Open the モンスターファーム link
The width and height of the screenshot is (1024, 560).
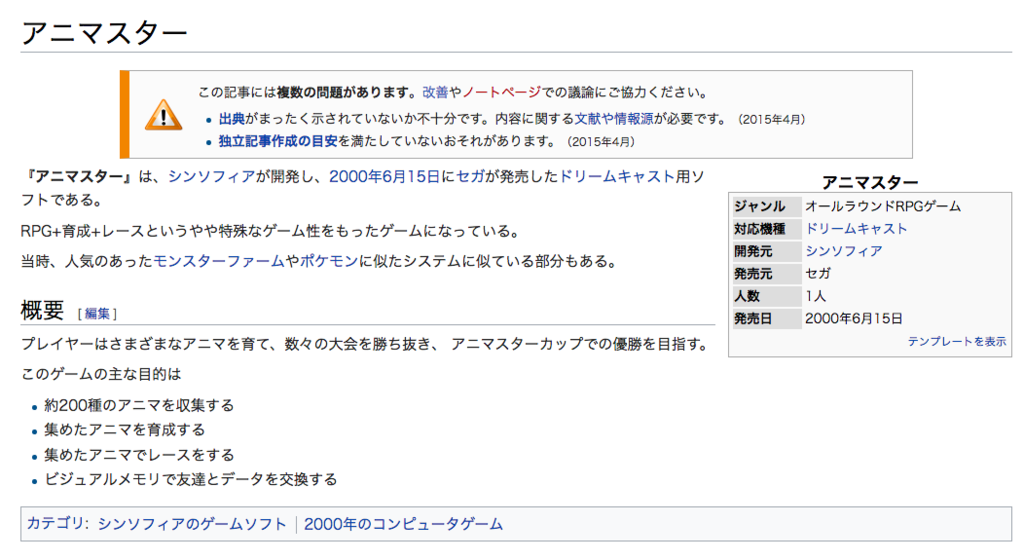click(219, 262)
